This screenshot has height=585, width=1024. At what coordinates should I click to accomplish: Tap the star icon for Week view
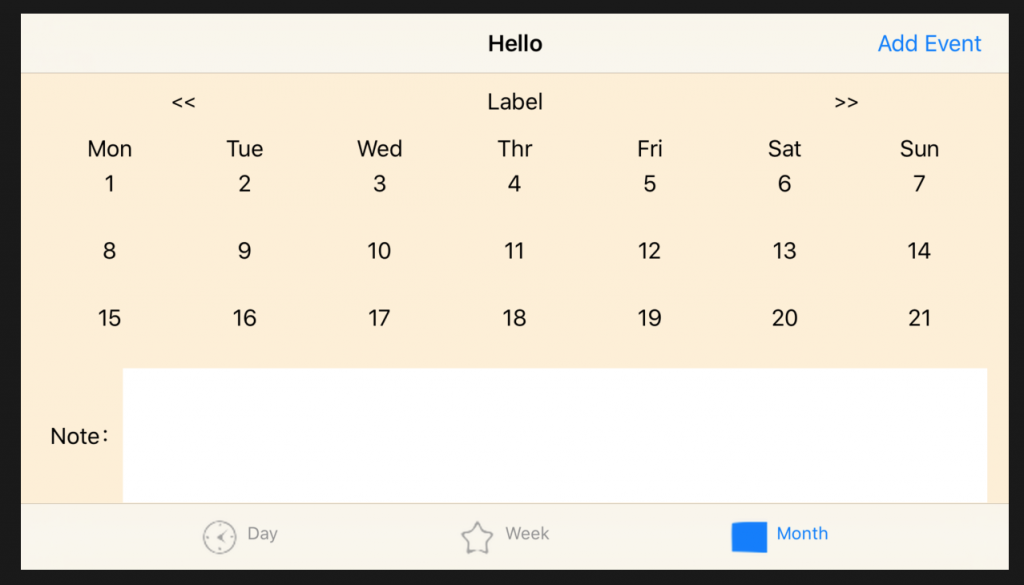(477, 537)
